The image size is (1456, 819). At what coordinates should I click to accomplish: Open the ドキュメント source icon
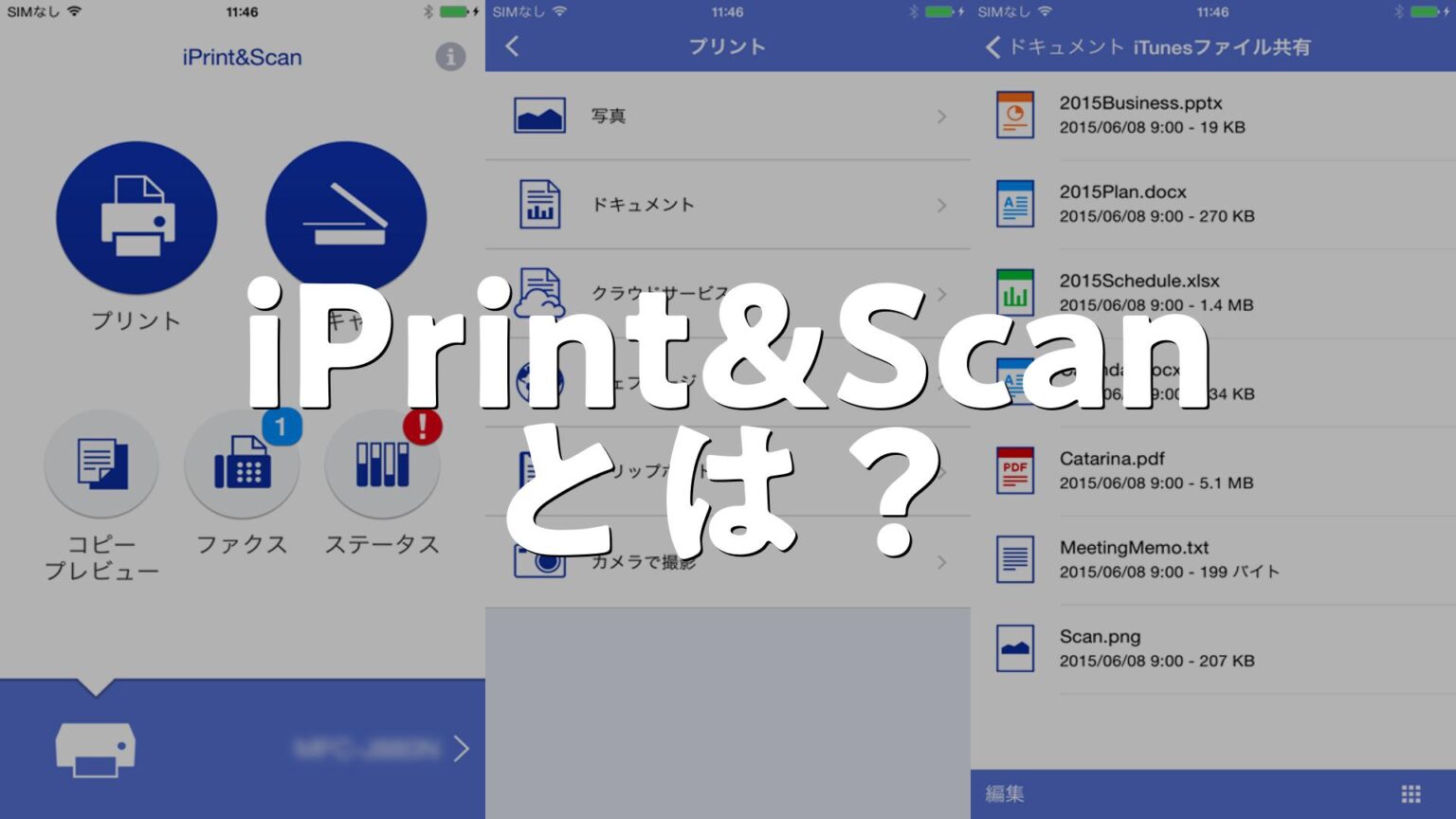click(x=538, y=203)
